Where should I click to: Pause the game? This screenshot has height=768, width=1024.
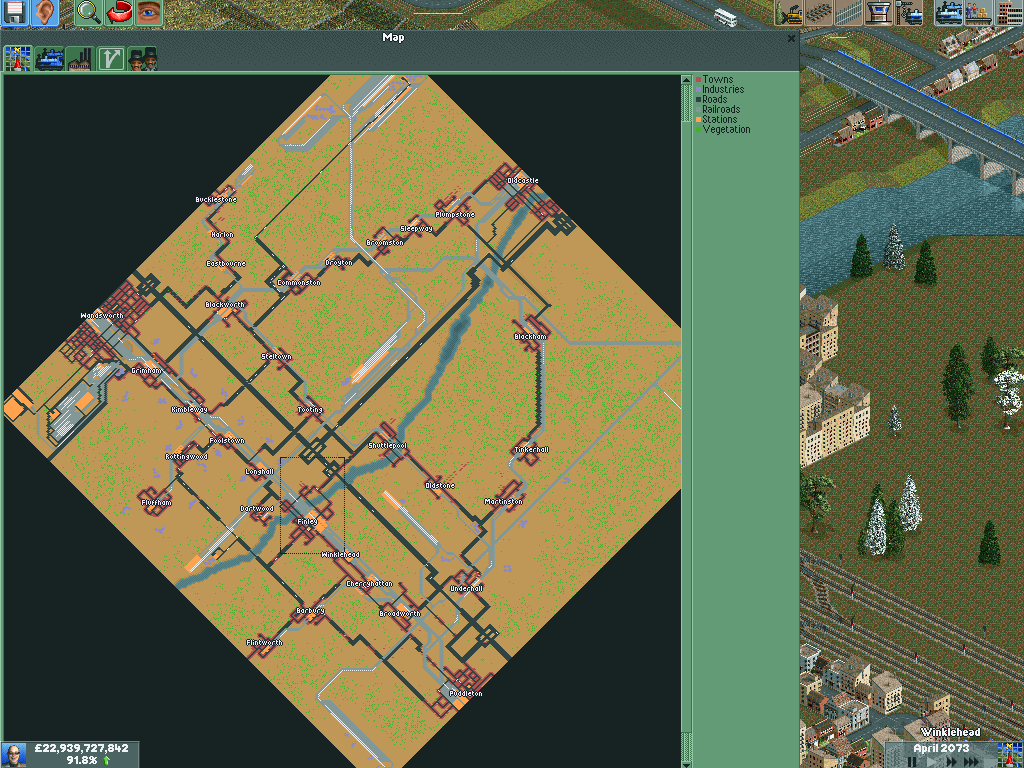coord(912,761)
